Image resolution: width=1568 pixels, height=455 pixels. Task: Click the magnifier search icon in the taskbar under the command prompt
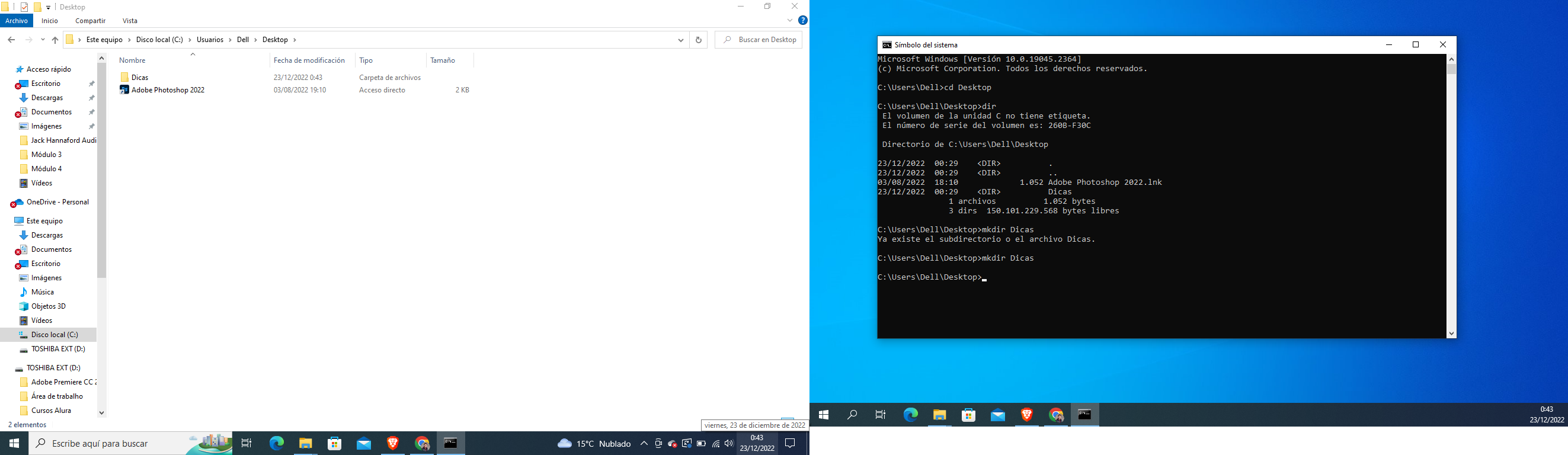(x=852, y=415)
